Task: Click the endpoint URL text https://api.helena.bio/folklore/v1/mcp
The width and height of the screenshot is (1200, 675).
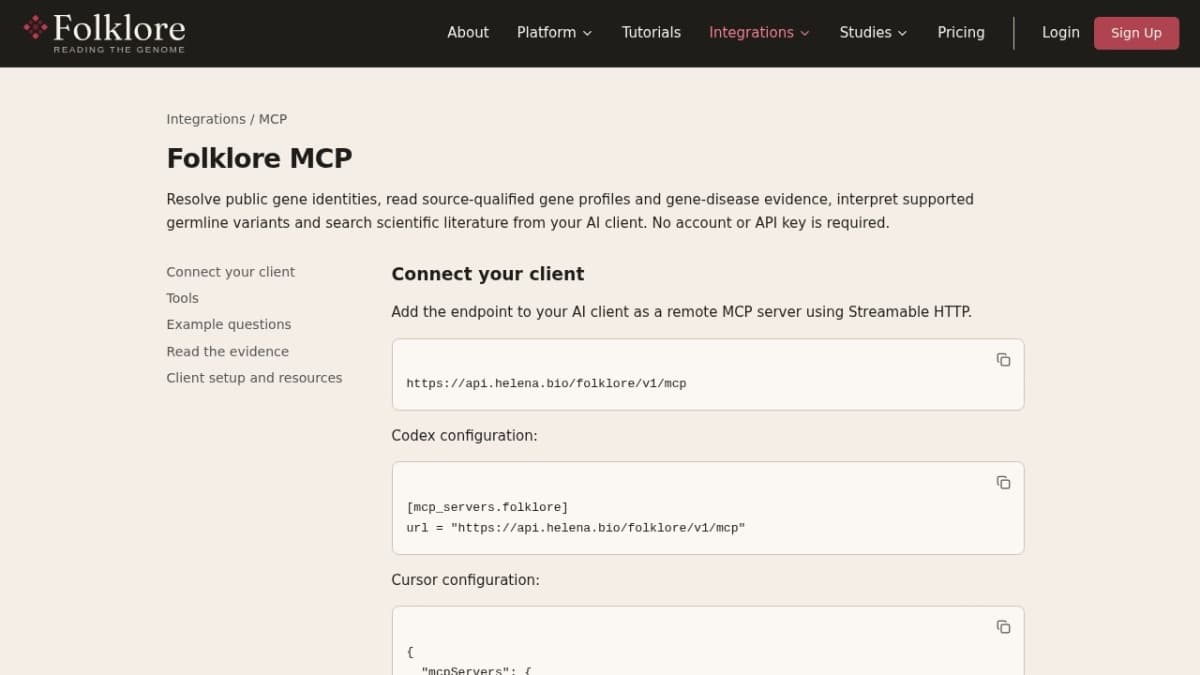Action: pos(546,383)
